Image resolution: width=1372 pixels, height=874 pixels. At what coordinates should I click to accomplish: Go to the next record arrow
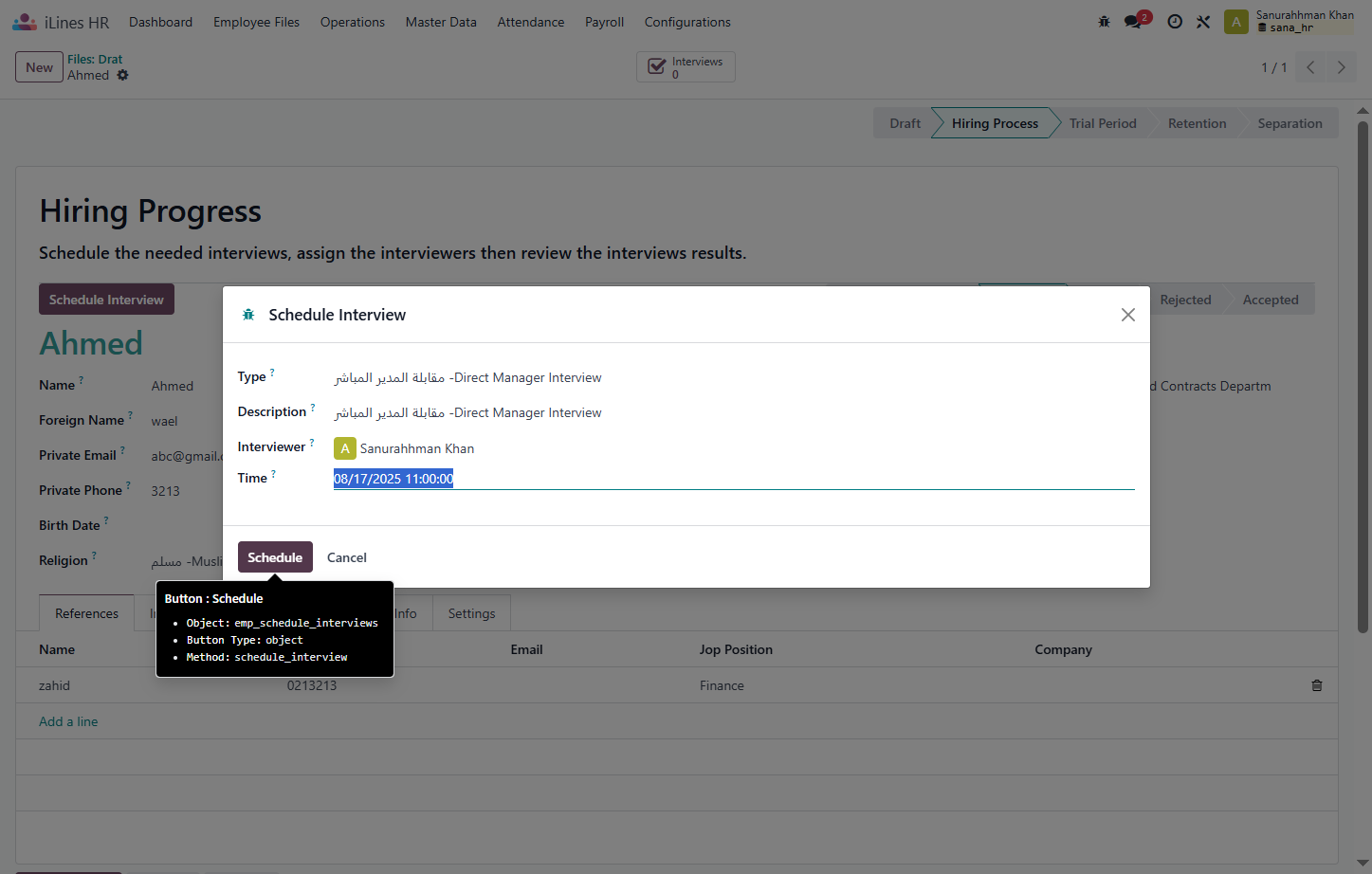click(x=1341, y=67)
